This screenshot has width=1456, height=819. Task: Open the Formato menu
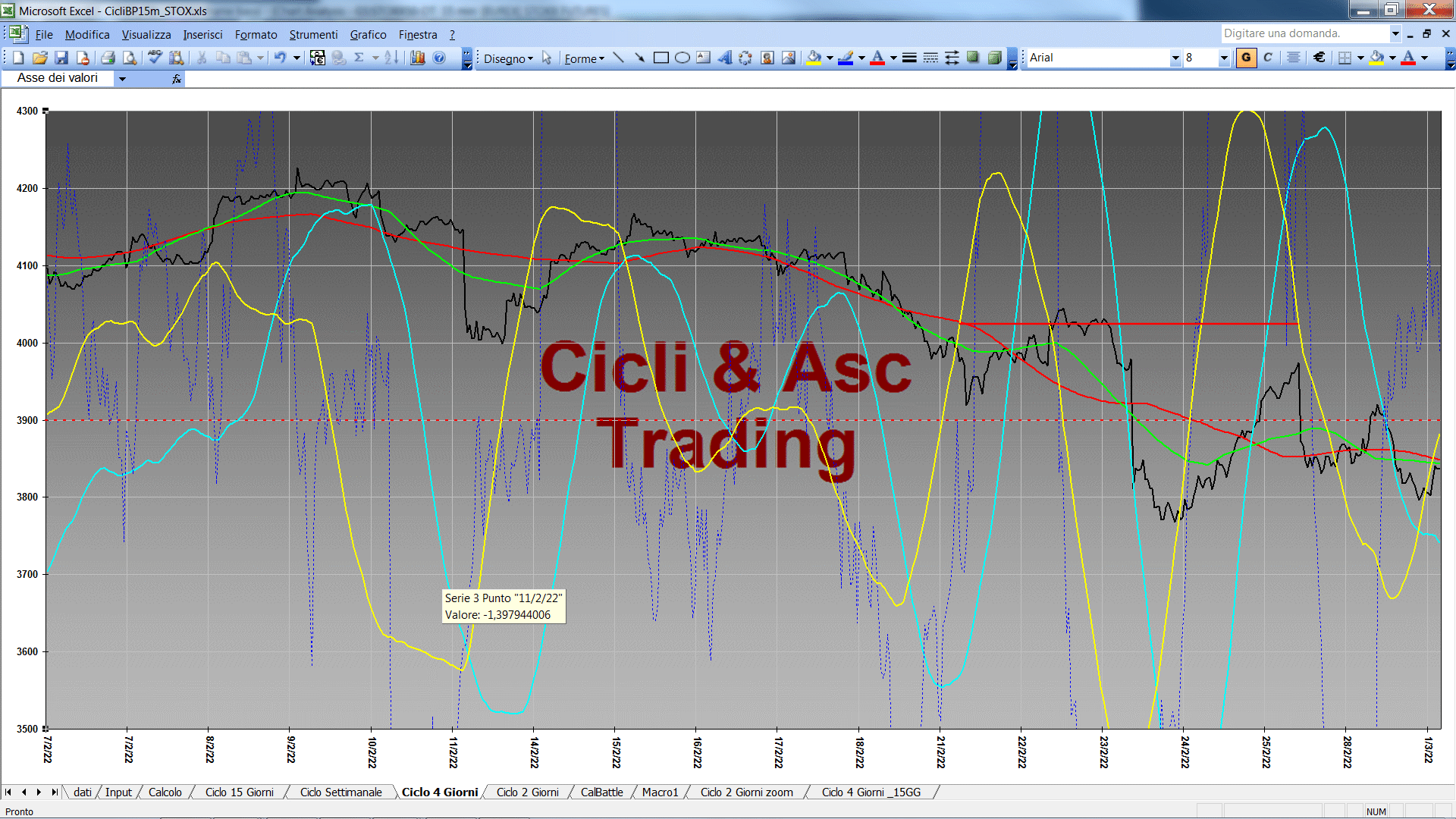256,35
